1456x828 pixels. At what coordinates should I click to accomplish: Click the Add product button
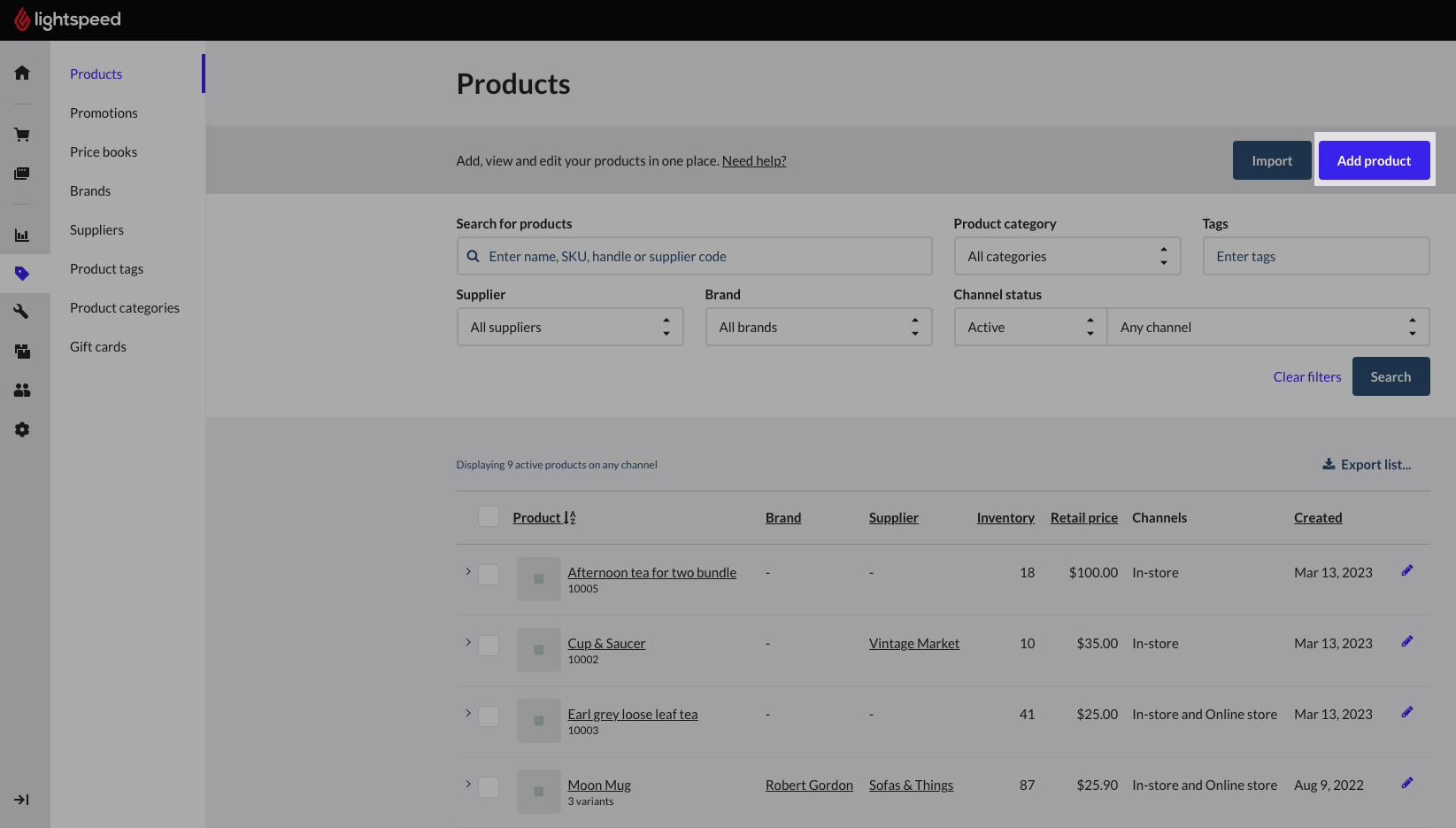1374,161
